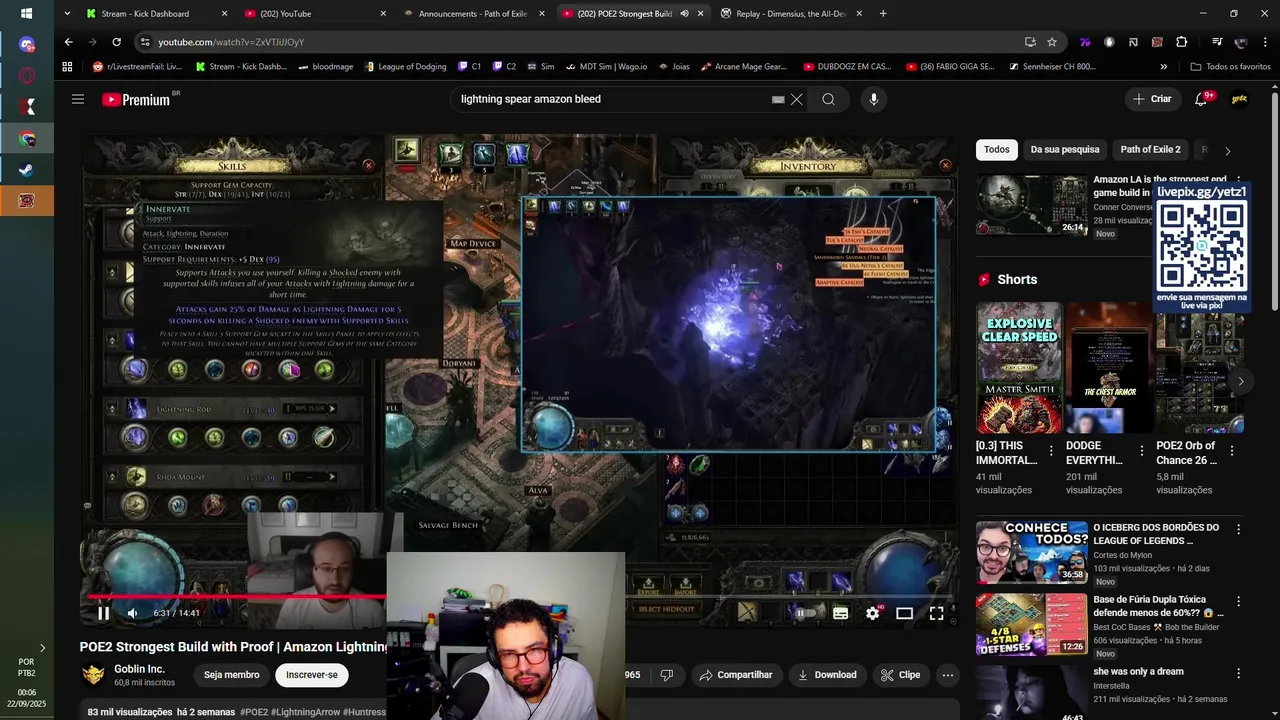Open O ICEBERG DOS BORDÕES video title
This screenshot has width=1280, height=720.
tap(1156, 534)
